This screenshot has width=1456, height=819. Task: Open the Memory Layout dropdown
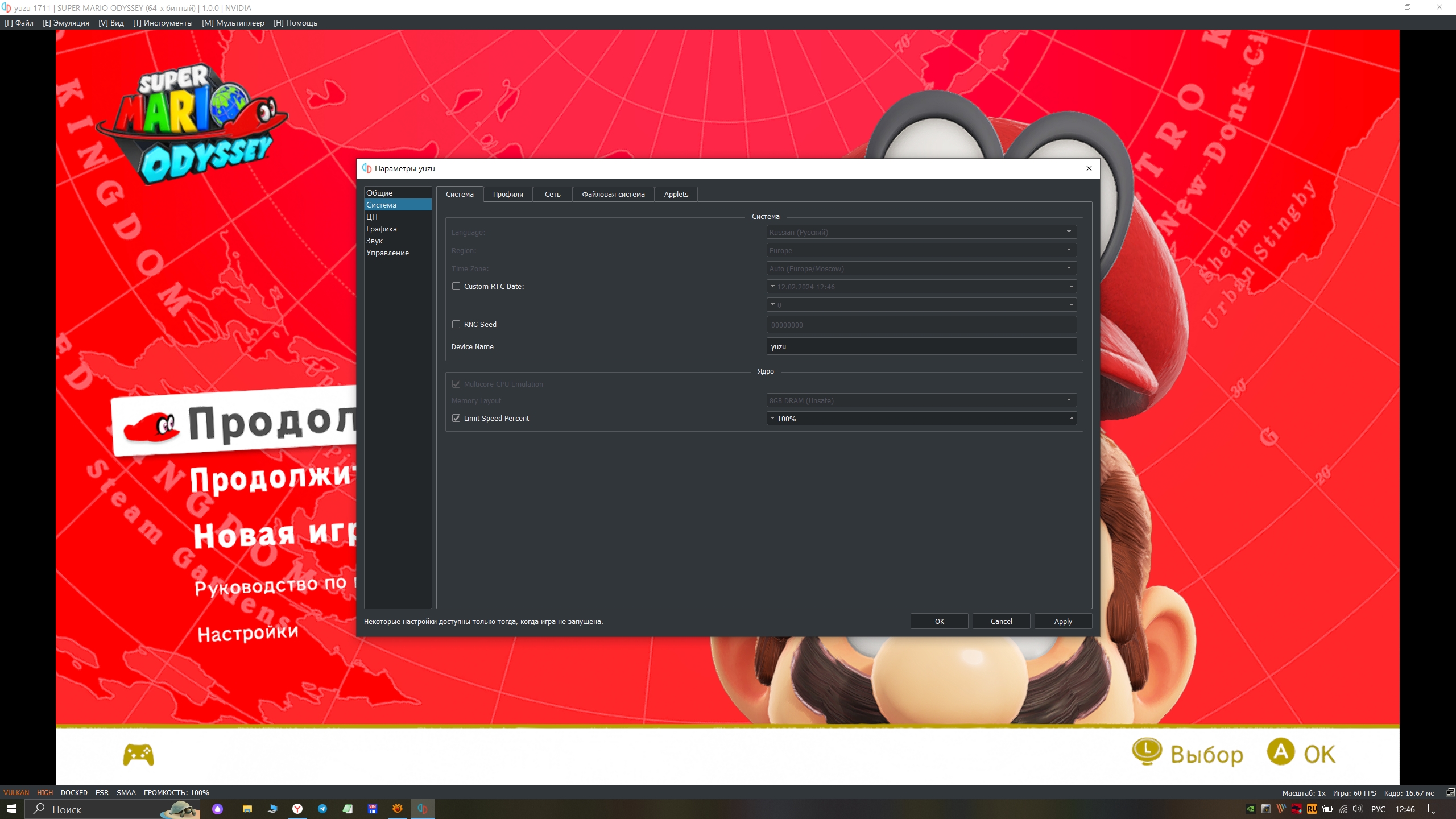click(x=921, y=400)
